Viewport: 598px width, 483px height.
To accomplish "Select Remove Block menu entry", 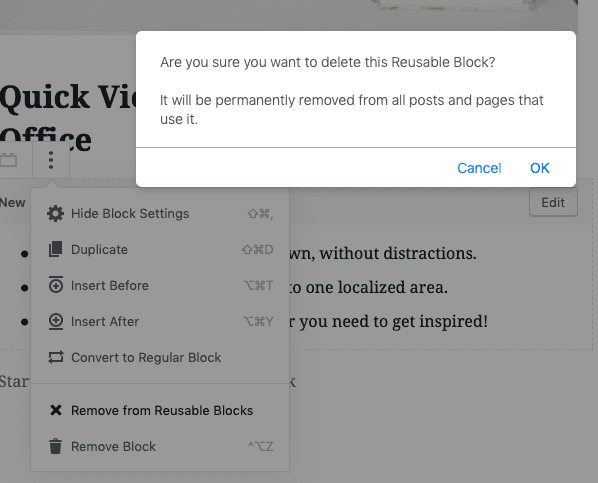I will coord(160,446).
